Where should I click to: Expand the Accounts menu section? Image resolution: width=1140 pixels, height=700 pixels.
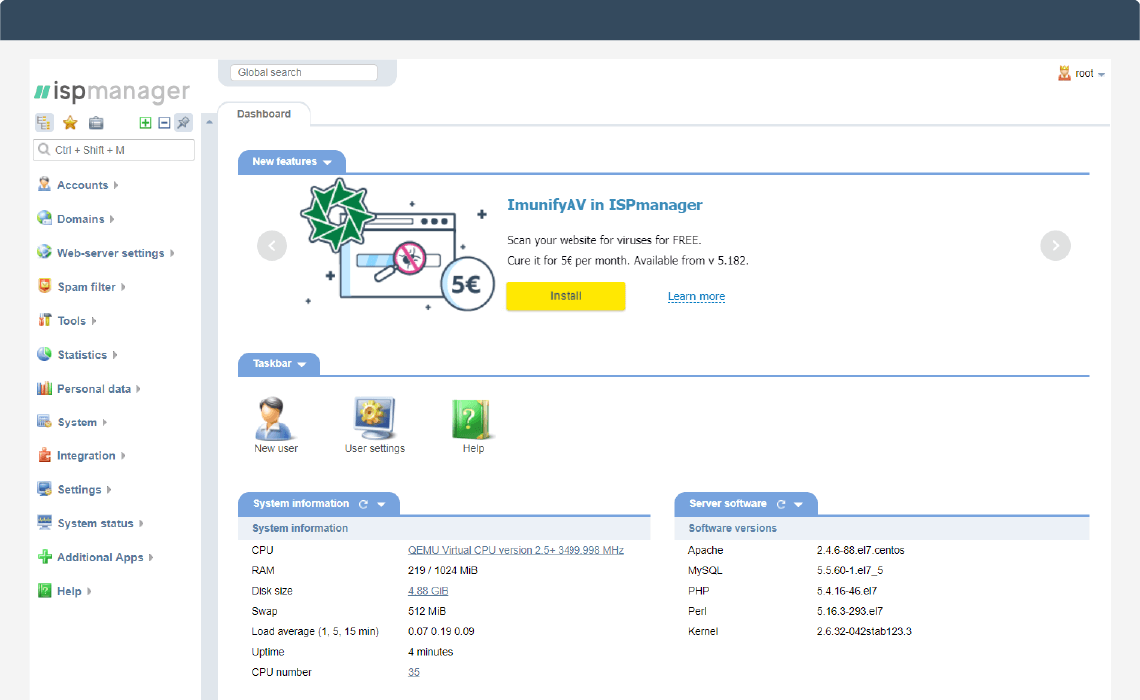coord(82,185)
